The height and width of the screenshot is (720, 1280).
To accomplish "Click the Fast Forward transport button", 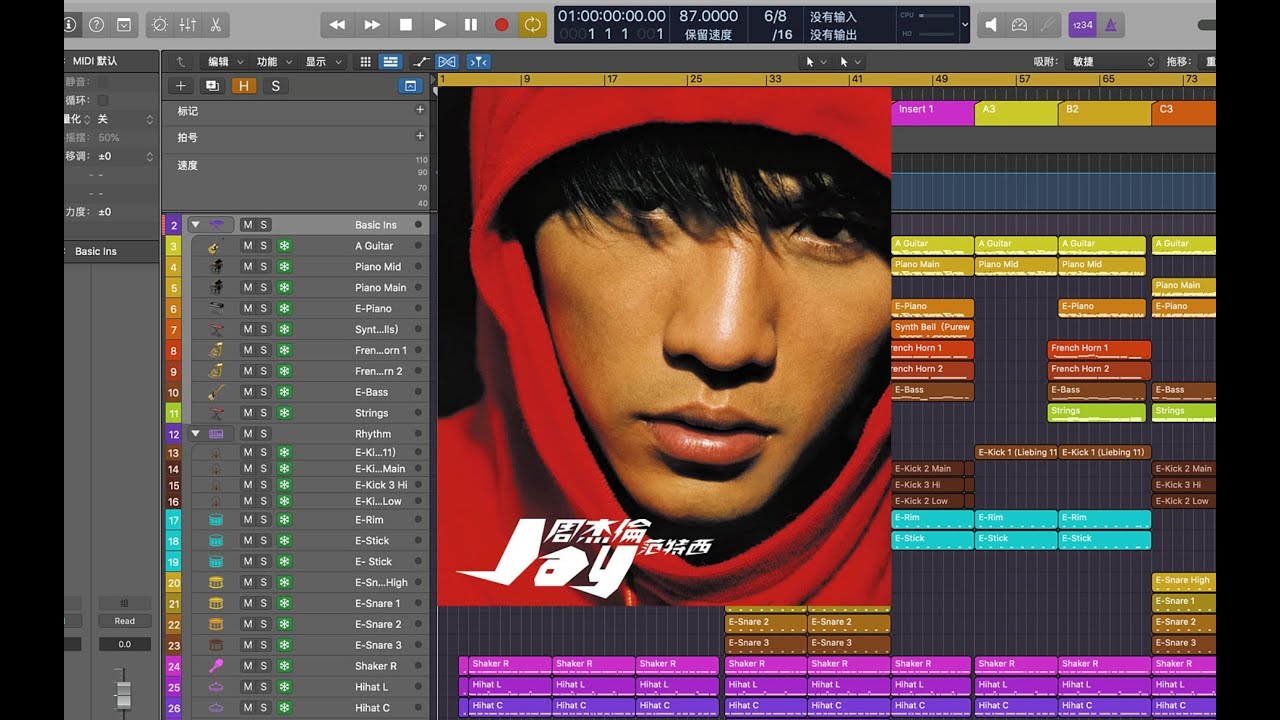I will (x=372, y=24).
